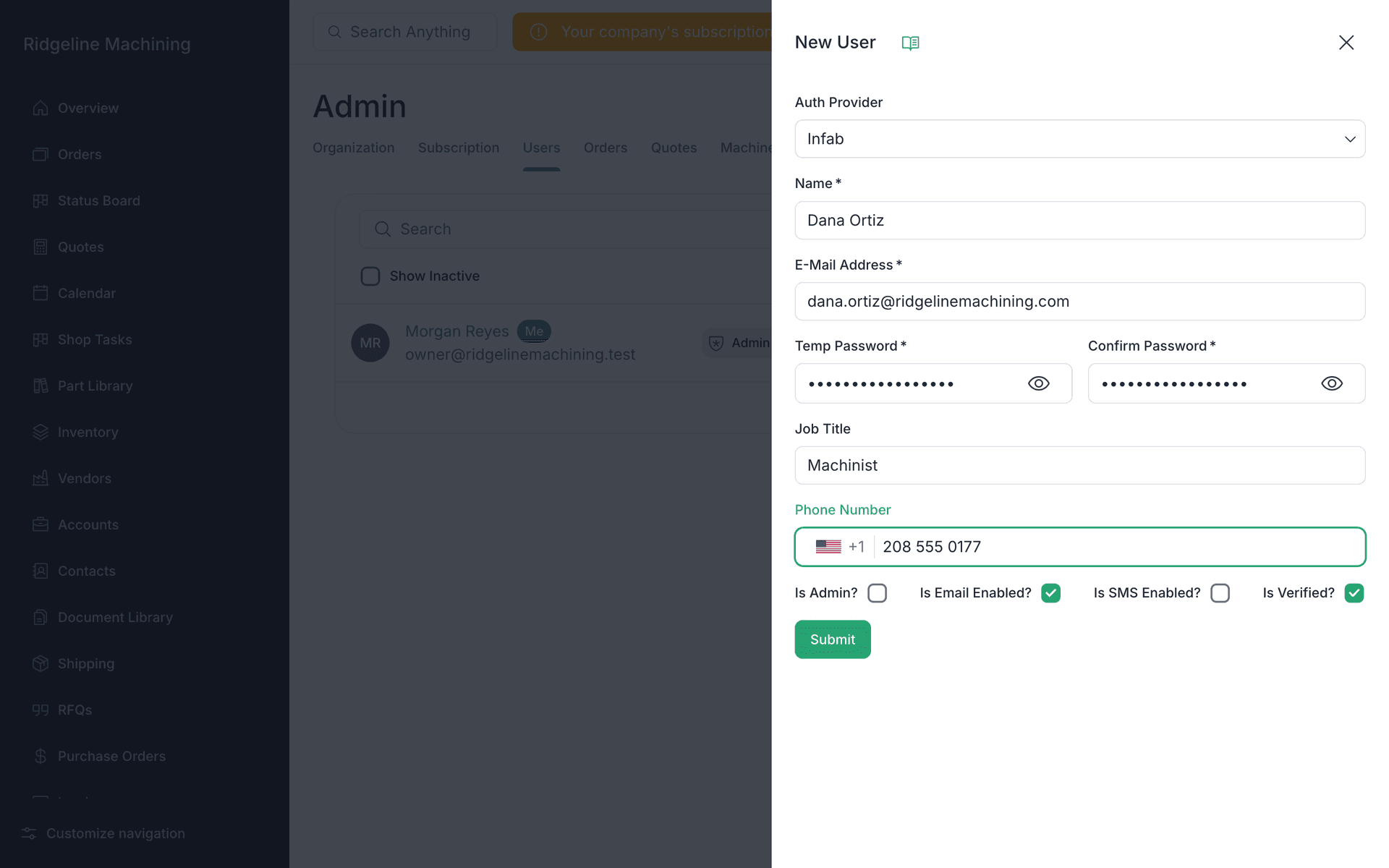1389x868 pixels.
Task: Reveal the Confirm Password with eye icon
Action: pos(1331,383)
